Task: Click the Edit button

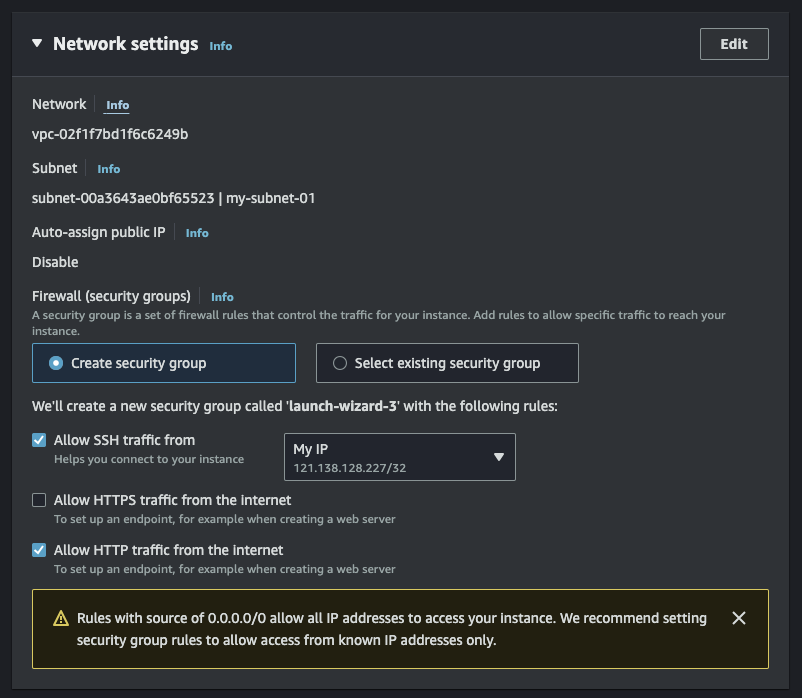Action: tap(734, 44)
